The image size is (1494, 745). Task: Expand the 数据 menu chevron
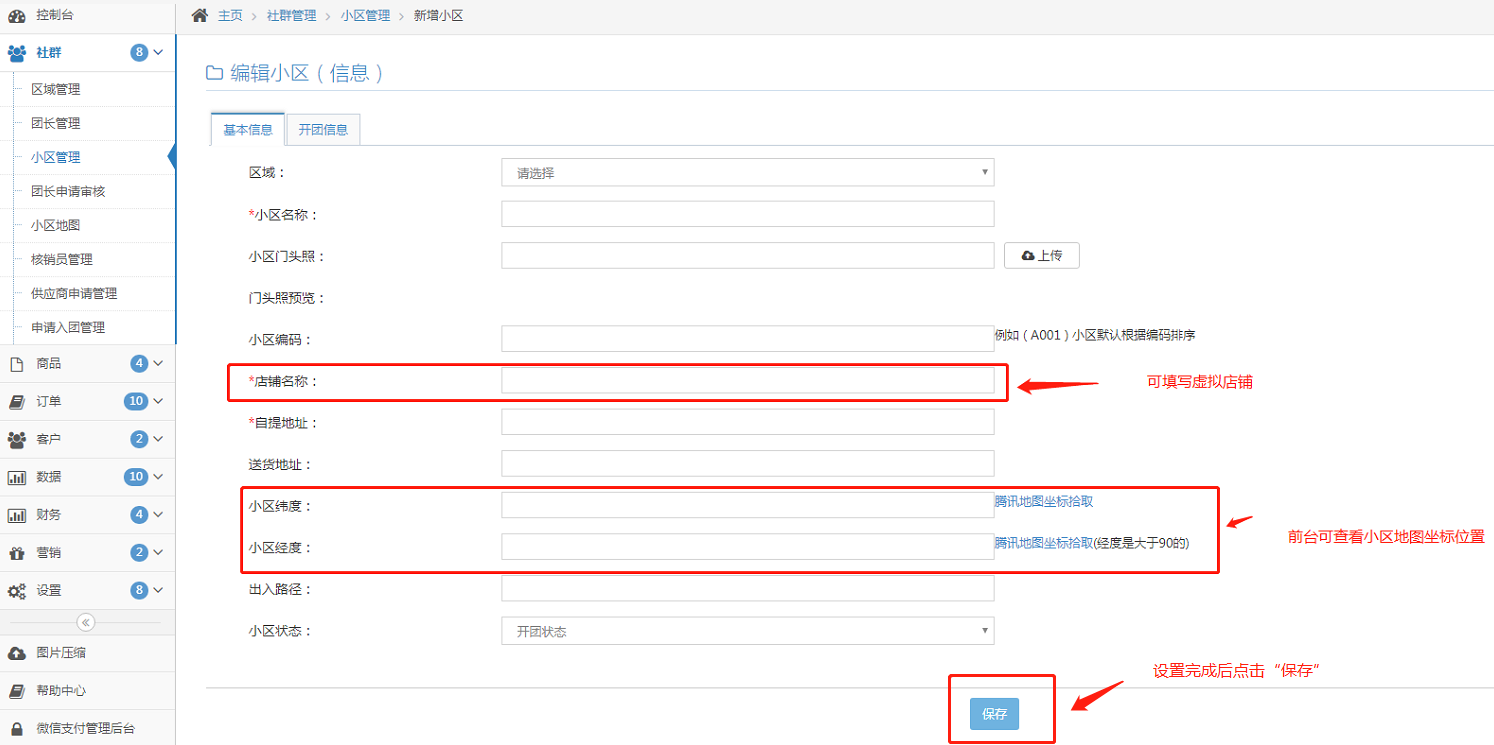(x=158, y=477)
